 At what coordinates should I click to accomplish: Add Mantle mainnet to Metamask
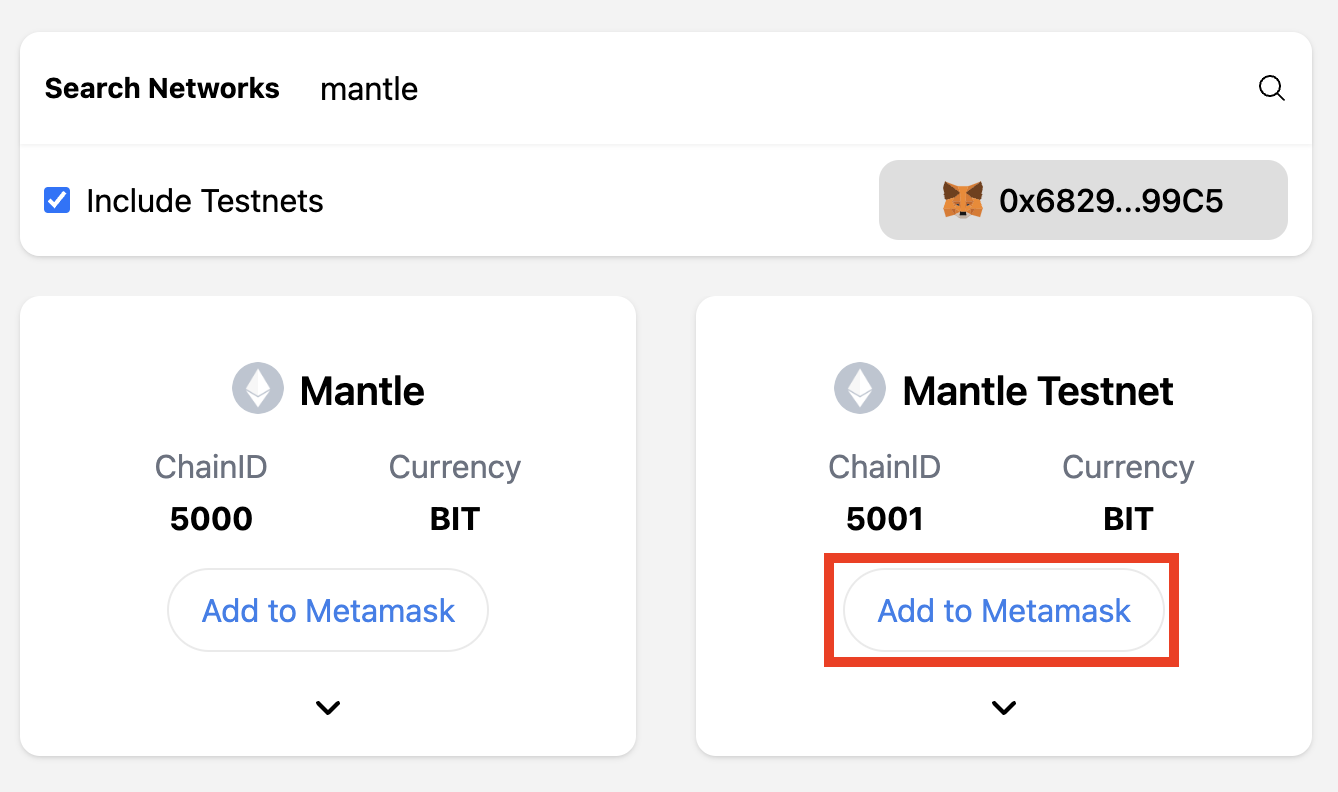pyautogui.click(x=328, y=611)
